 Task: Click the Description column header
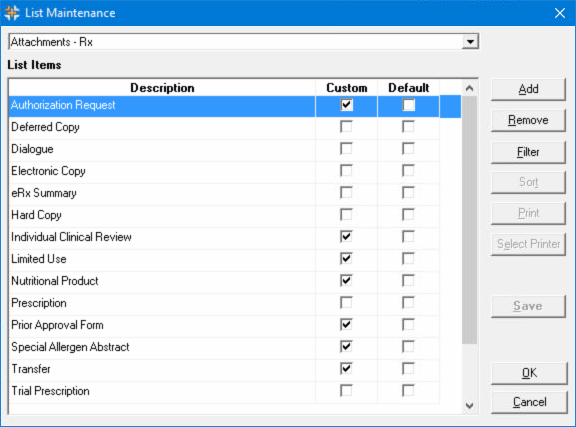(162, 88)
